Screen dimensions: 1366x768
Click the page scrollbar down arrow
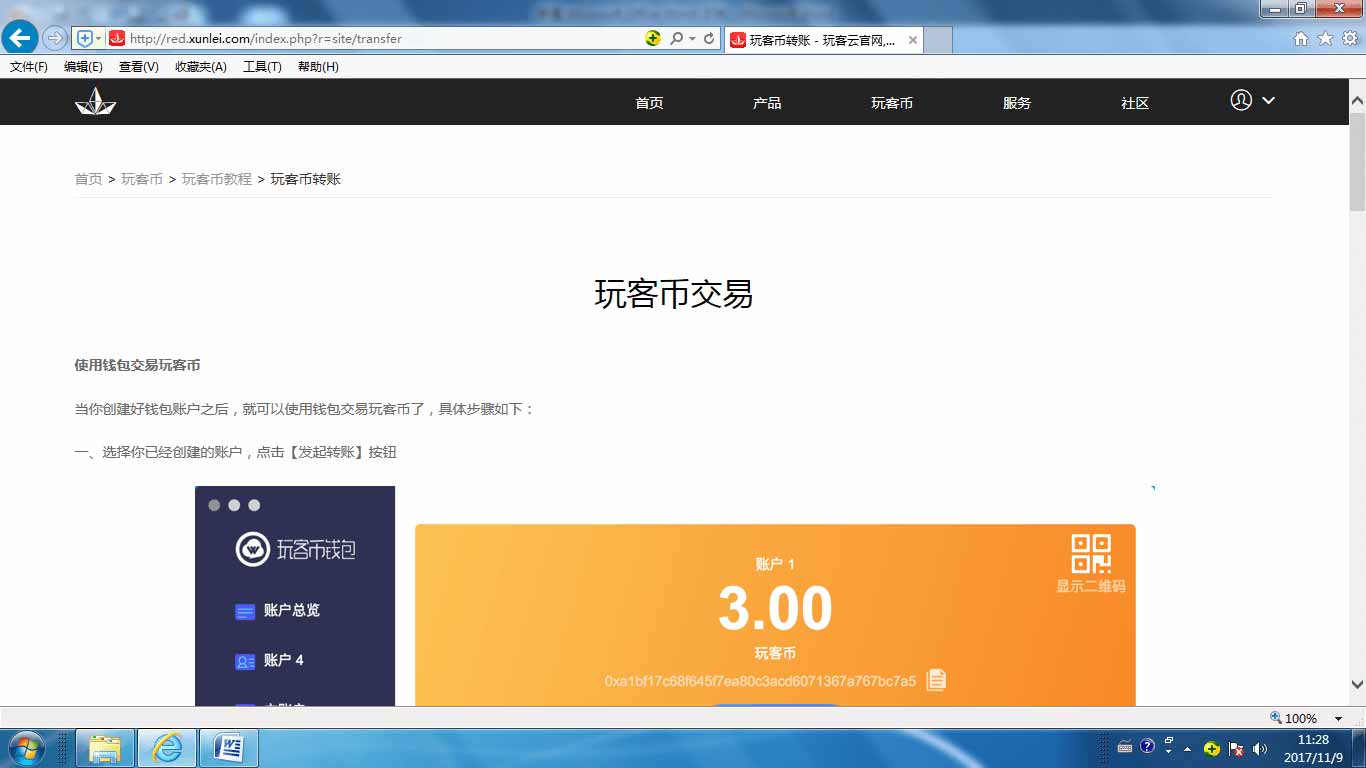pyautogui.click(x=1357, y=684)
